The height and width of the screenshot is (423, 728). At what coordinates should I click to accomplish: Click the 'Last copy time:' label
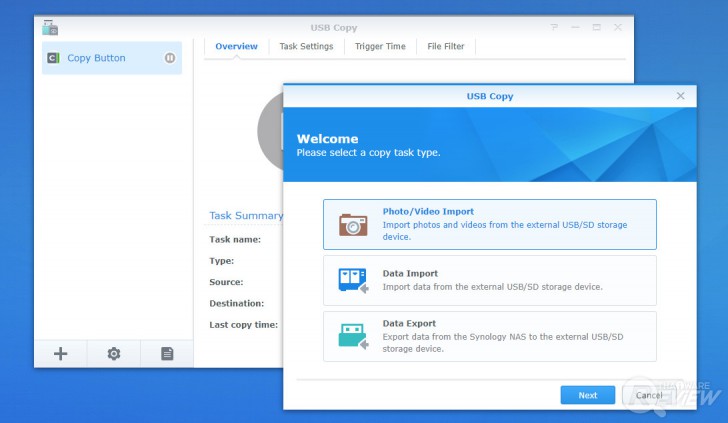[x=243, y=325]
